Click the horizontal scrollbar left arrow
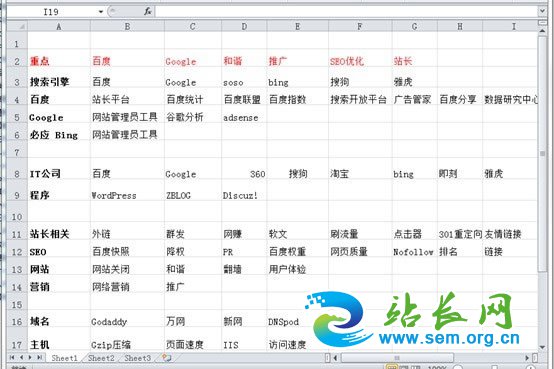Viewport: 554px width, 369px height. coord(335,358)
